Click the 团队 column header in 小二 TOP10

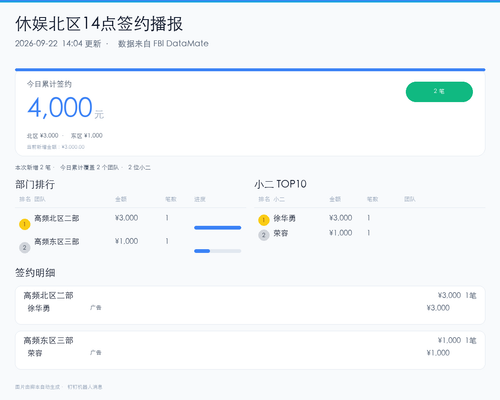tap(410, 199)
